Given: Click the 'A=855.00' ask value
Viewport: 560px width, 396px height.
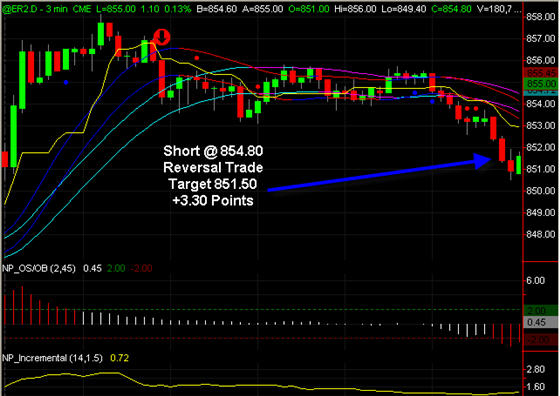Looking at the screenshot, I should pyautogui.click(x=262, y=9).
